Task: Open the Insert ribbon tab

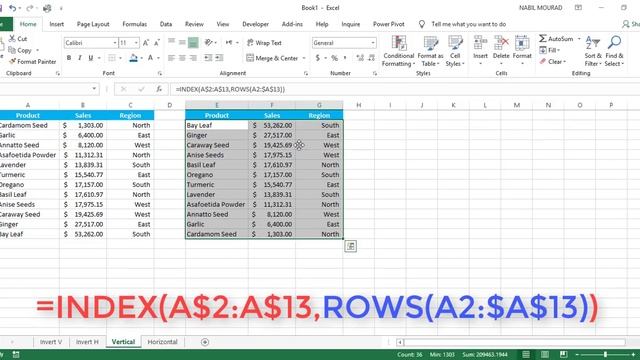Action: pyautogui.click(x=57, y=24)
